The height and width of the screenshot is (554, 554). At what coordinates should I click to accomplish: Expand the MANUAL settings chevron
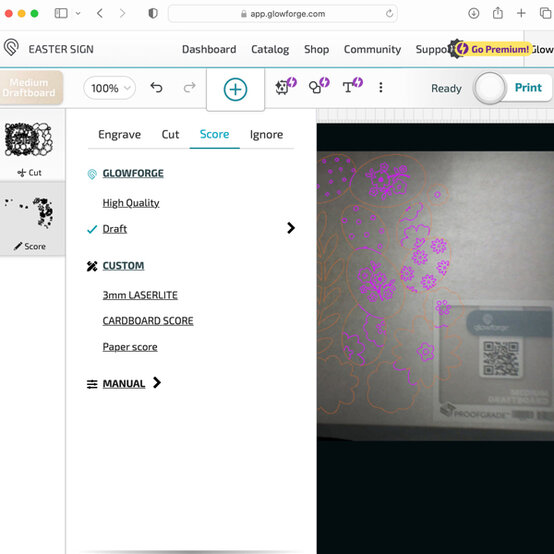coord(157,382)
